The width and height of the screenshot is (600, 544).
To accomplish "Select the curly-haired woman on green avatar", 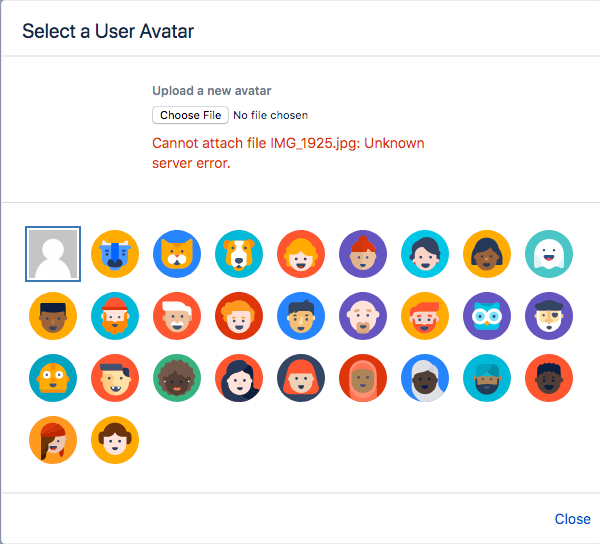I will 177,378.
